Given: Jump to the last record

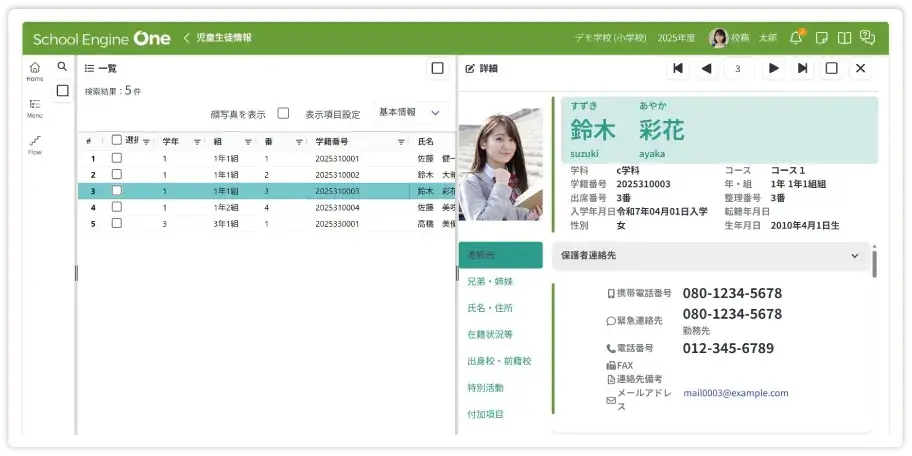Looking at the screenshot, I should [803, 69].
